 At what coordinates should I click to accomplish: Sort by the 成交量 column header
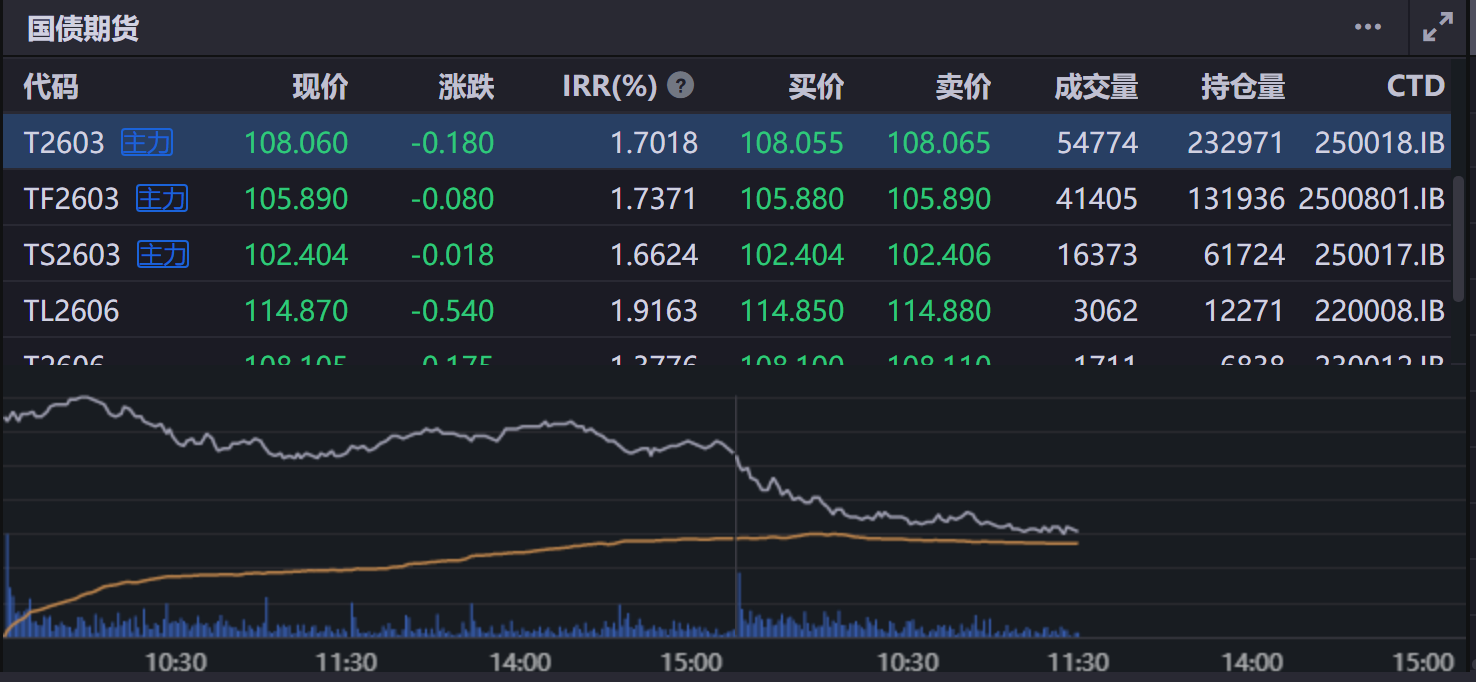(x=1096, y=87)
